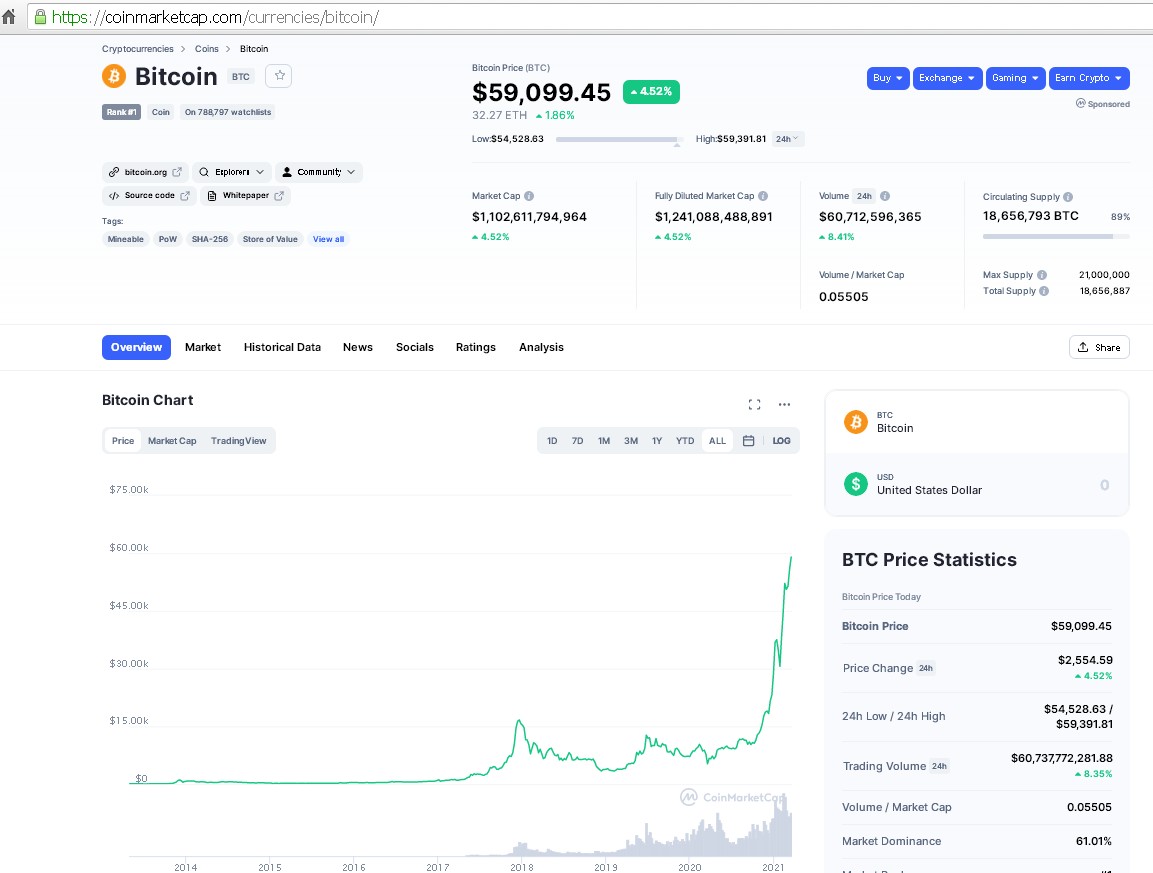This screenshot has width=1153, height=873.
Task: Click the Low/High price range slider
Action: (x=619, y=139)
